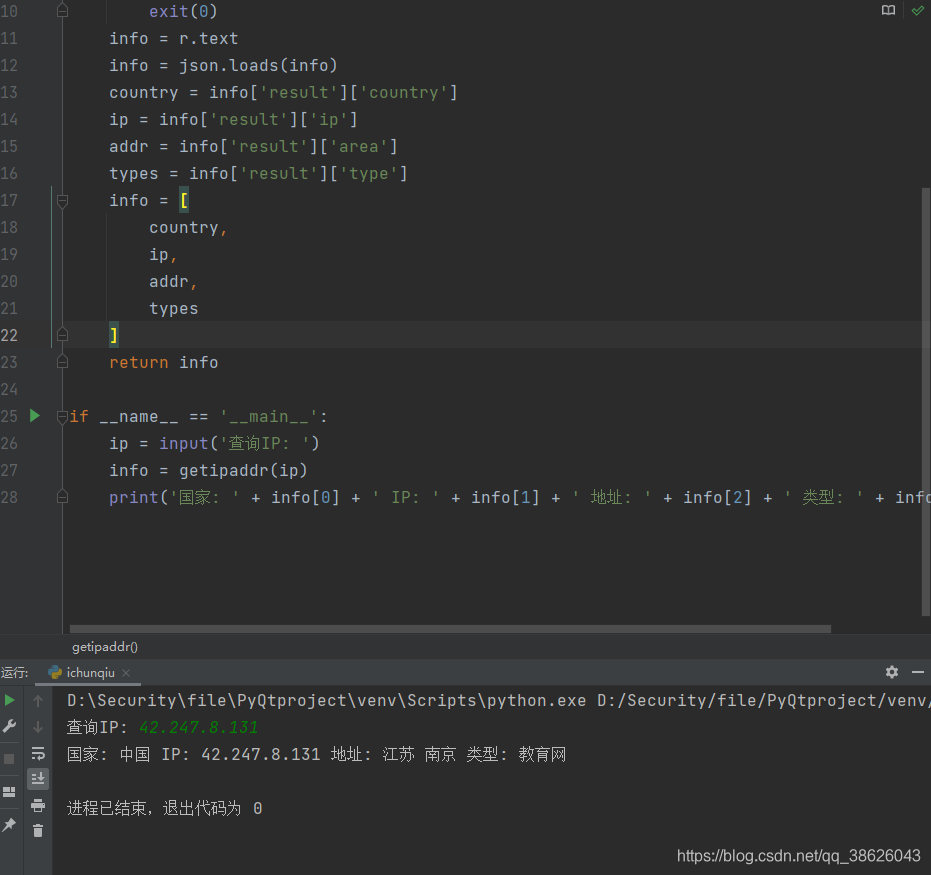931x875 pixels.
Task: Click line number 22 in gutter
Action: [x=9, y=335]
